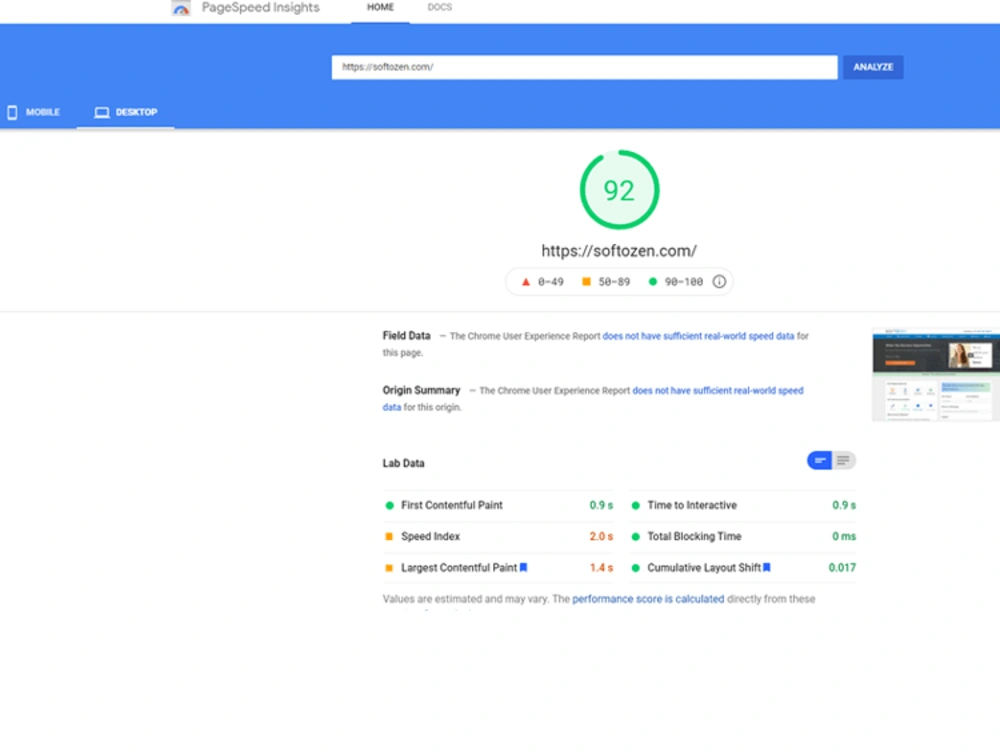Screen dimensions: 1000x751
Task: Click the red triangle 0-49 legend icon
Action: pos(526,282)
